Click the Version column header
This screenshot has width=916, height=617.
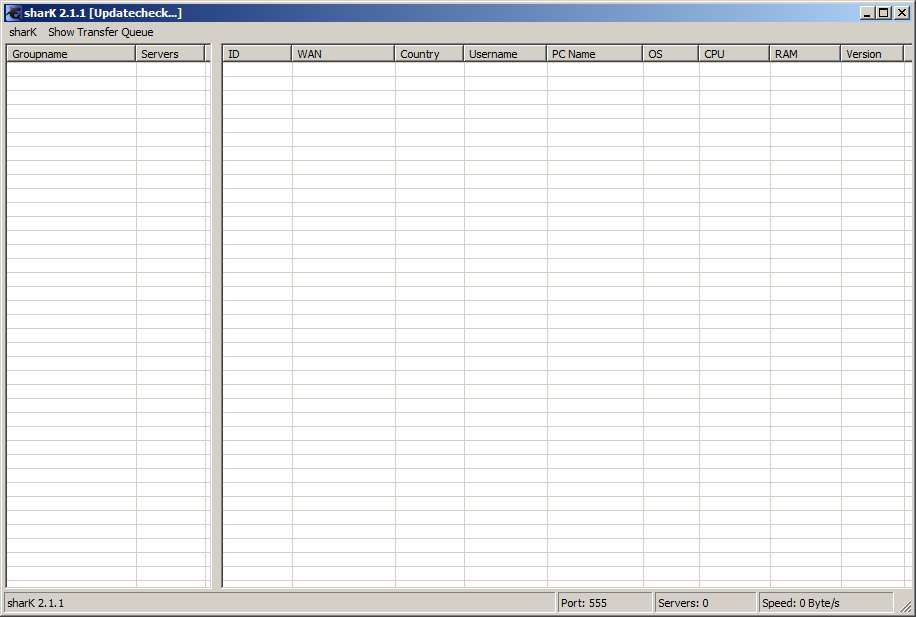872,54
